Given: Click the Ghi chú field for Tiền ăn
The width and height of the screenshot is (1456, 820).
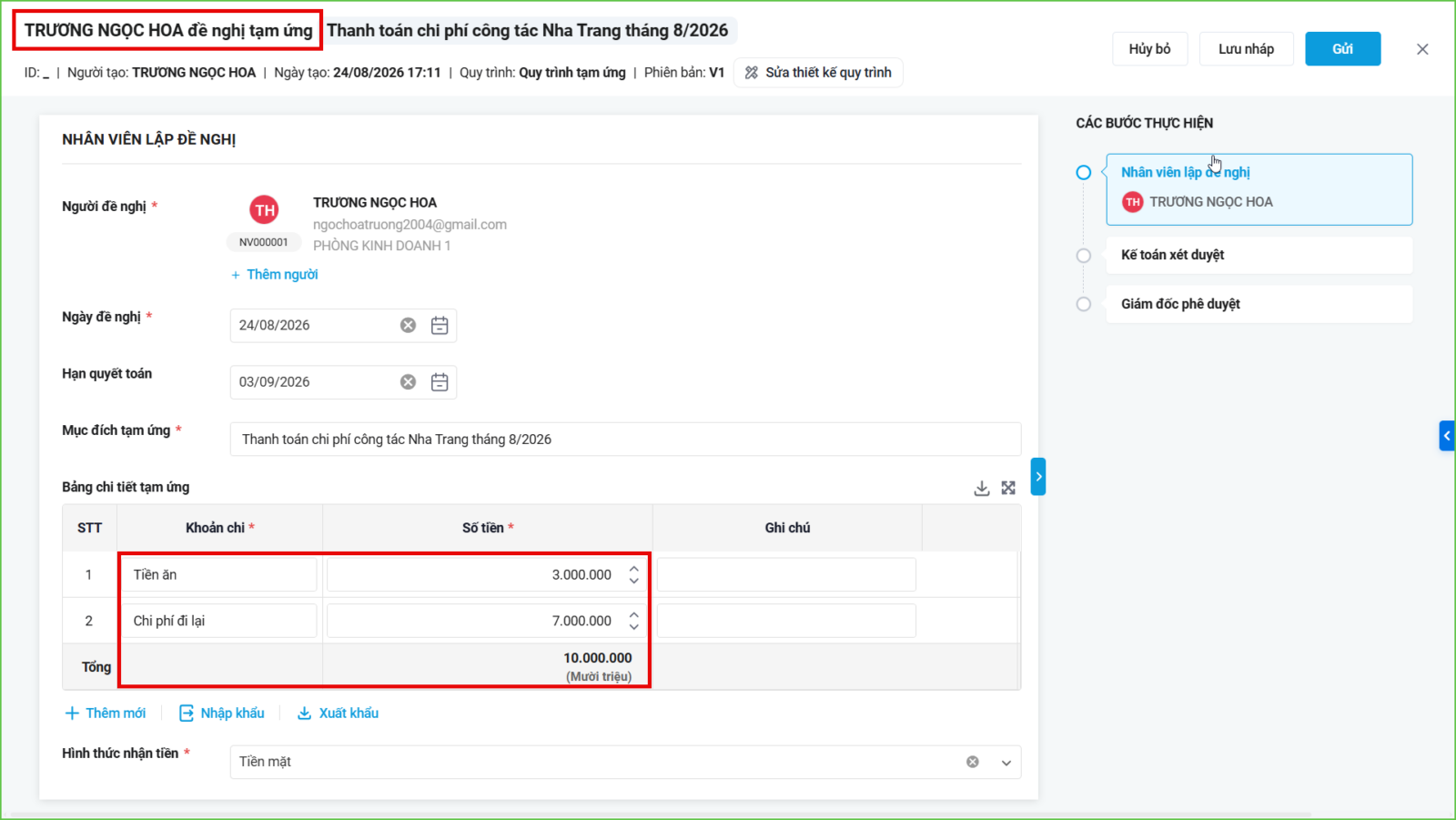Looking at the screenshot, I should click(786, 575).
